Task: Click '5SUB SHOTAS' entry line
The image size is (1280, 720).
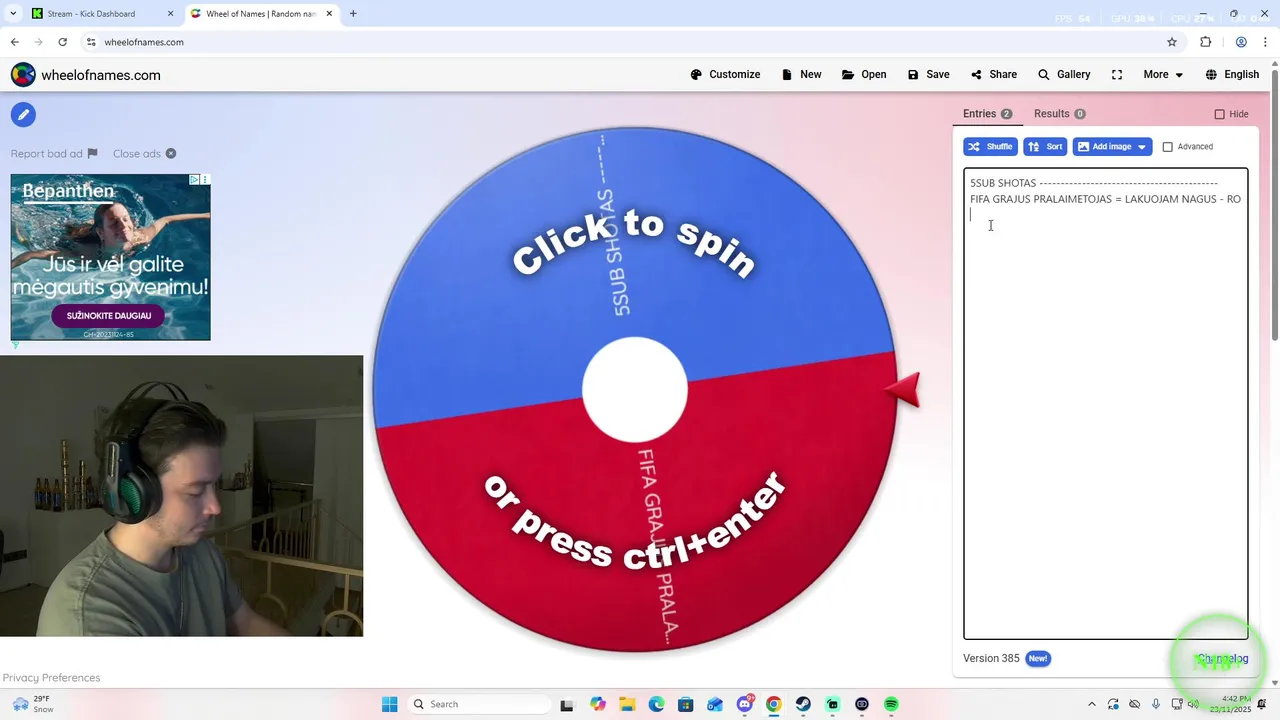Action: (x=1094, y=183)
